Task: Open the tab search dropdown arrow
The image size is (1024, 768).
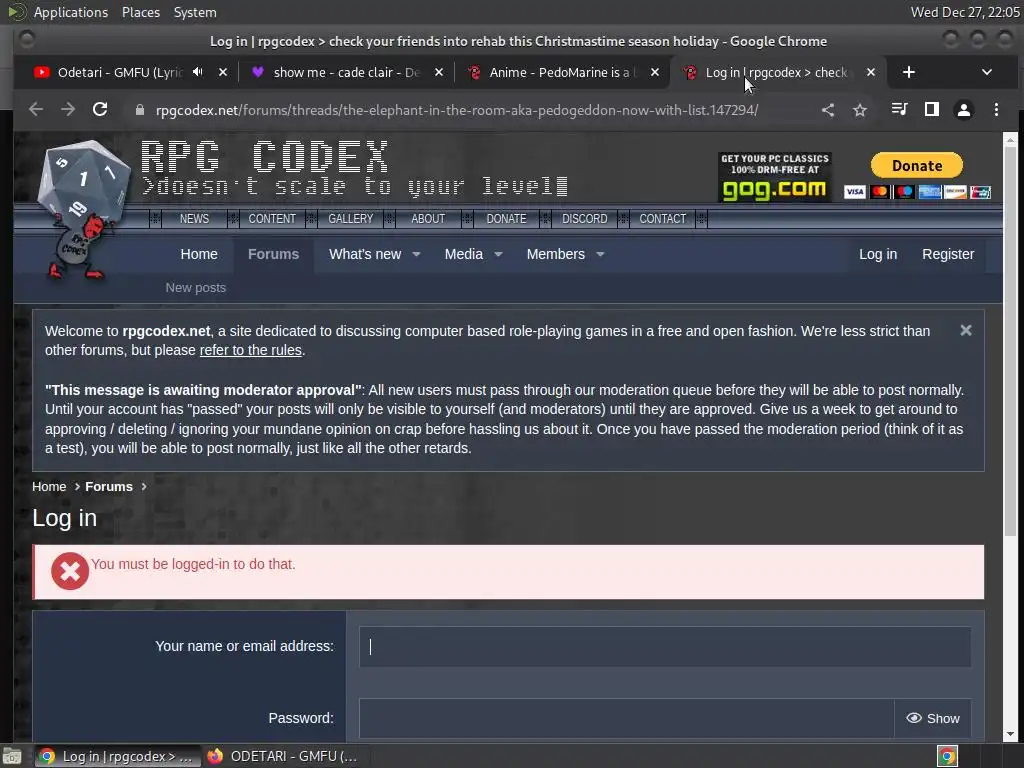Action: 987,72
